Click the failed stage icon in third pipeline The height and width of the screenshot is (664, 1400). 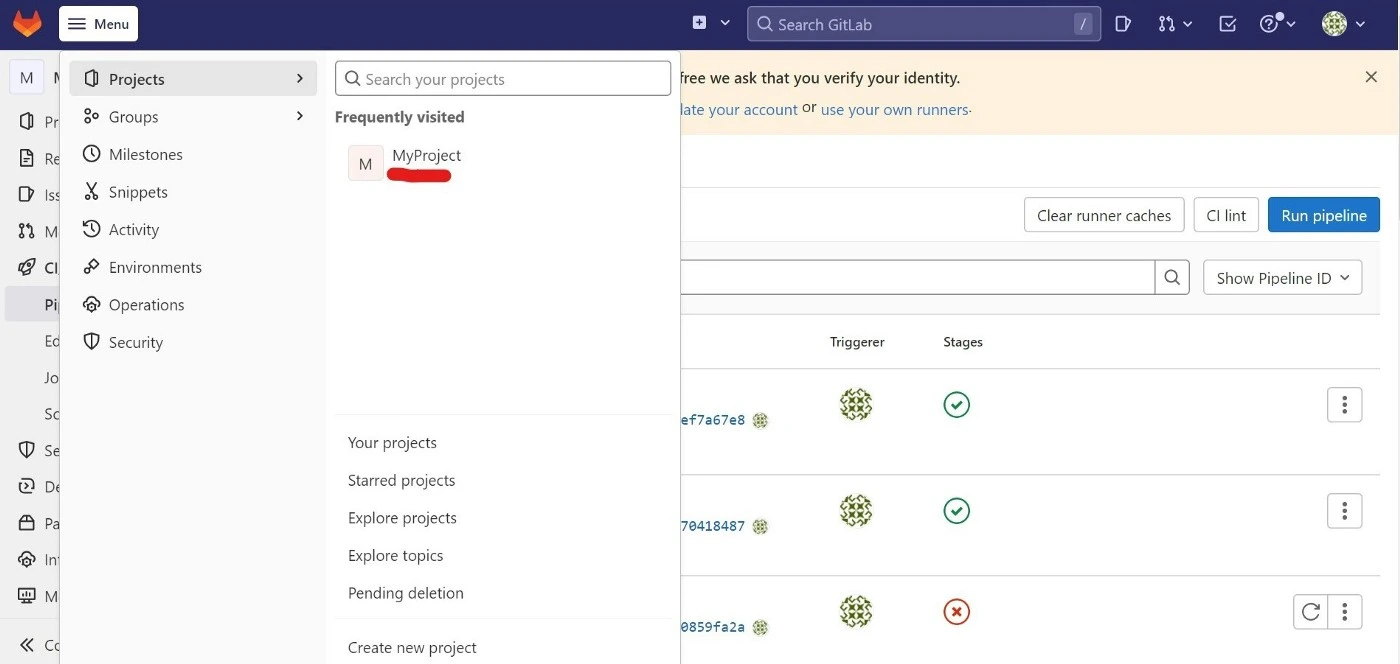956,611
